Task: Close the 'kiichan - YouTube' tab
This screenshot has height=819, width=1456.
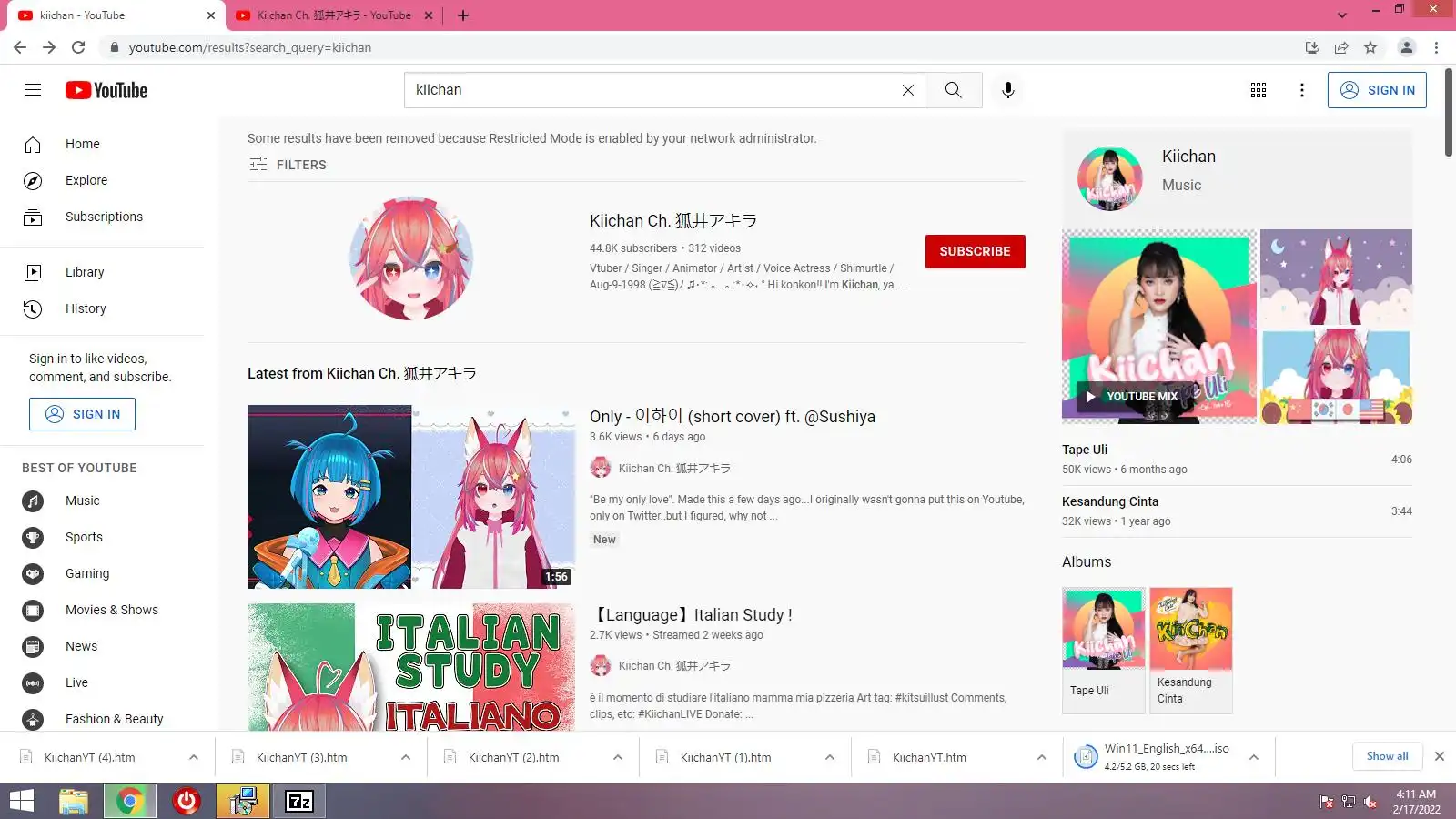Action: point(210,15)
